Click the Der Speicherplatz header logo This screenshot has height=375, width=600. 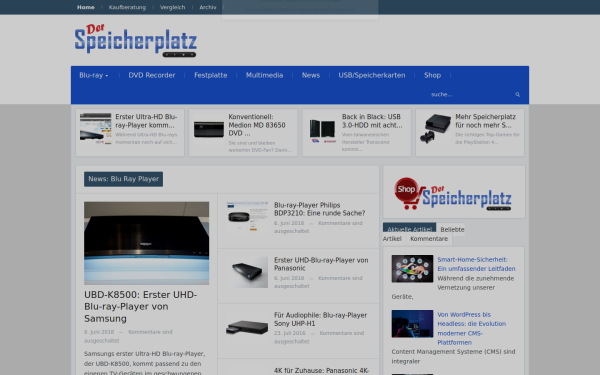[x=135, y=41]
